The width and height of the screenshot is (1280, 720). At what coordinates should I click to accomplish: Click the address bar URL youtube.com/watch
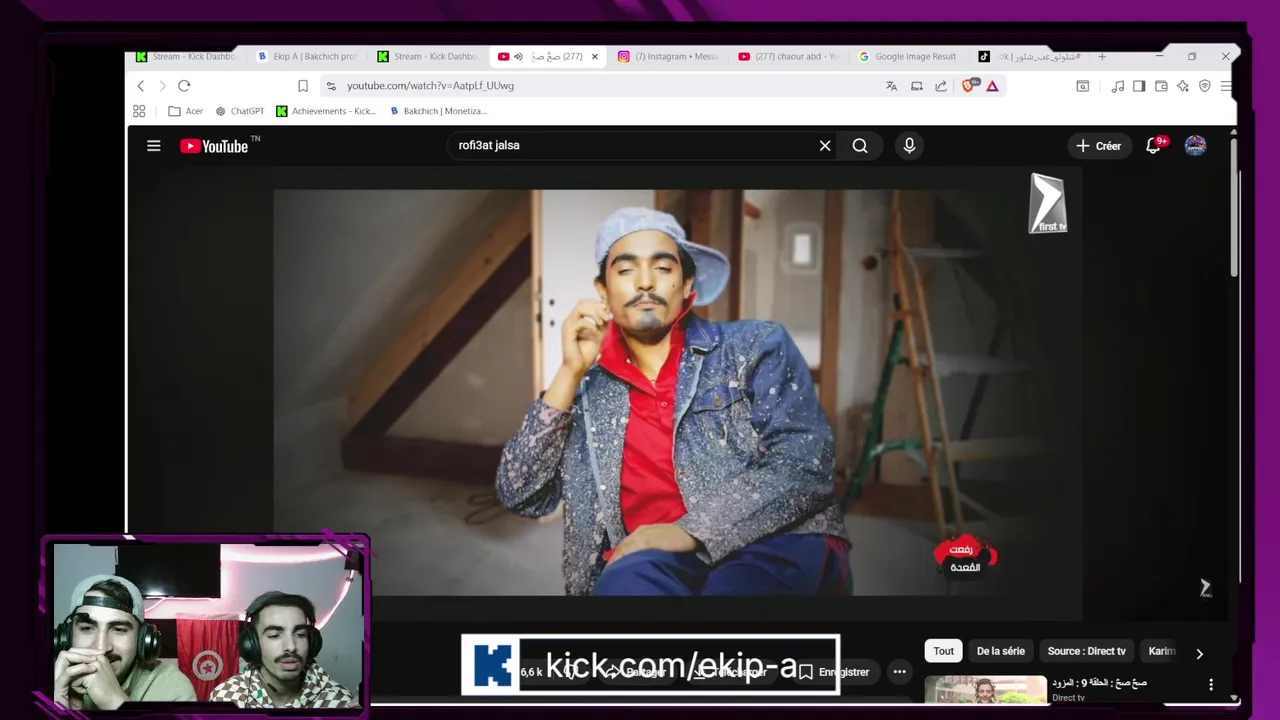tap(430, 86)
